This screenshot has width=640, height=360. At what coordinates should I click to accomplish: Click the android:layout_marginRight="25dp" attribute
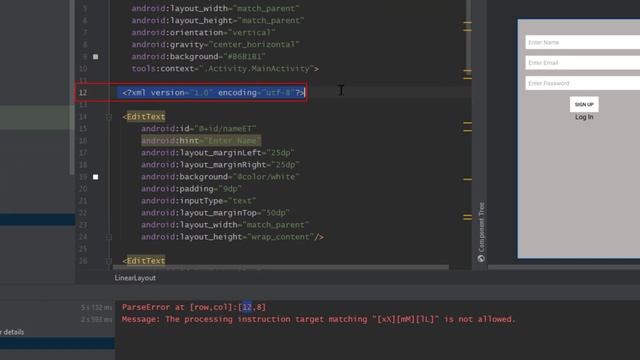tap(220, 164)
